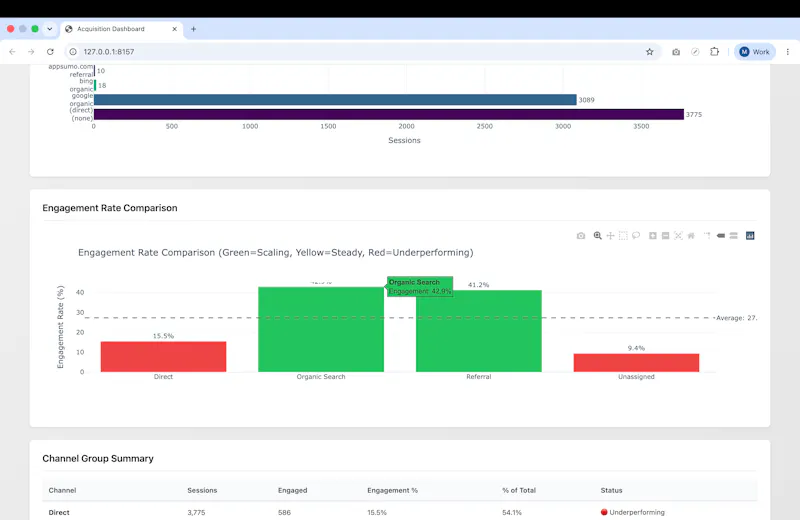Select the Zoom tool in chart modebar
Screen dimensions: 800x520
pyautogui.click(x=597, y=236)
